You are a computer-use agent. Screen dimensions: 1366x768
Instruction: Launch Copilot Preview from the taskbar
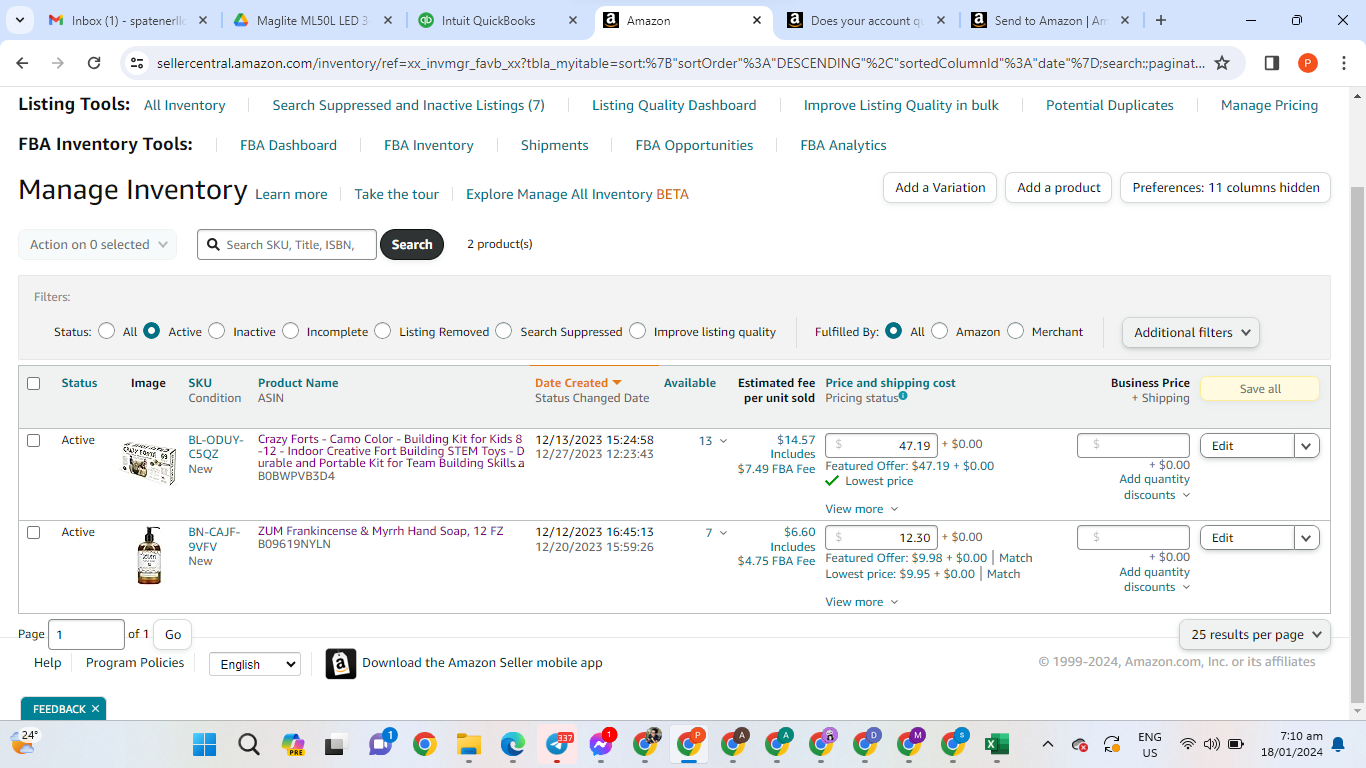tap(293, 744)
